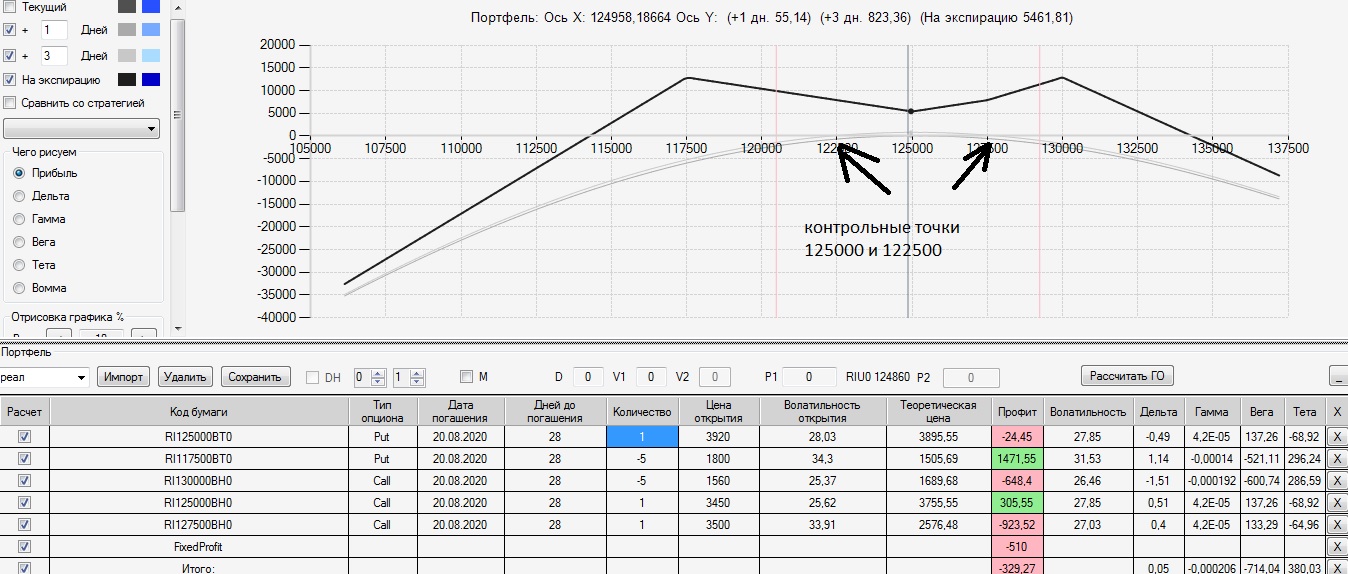Screen dimensions: 1348x574
Task: Uncheck the На экспирацию checkbox
Action: pyautogui.click(x=10, y=80)
